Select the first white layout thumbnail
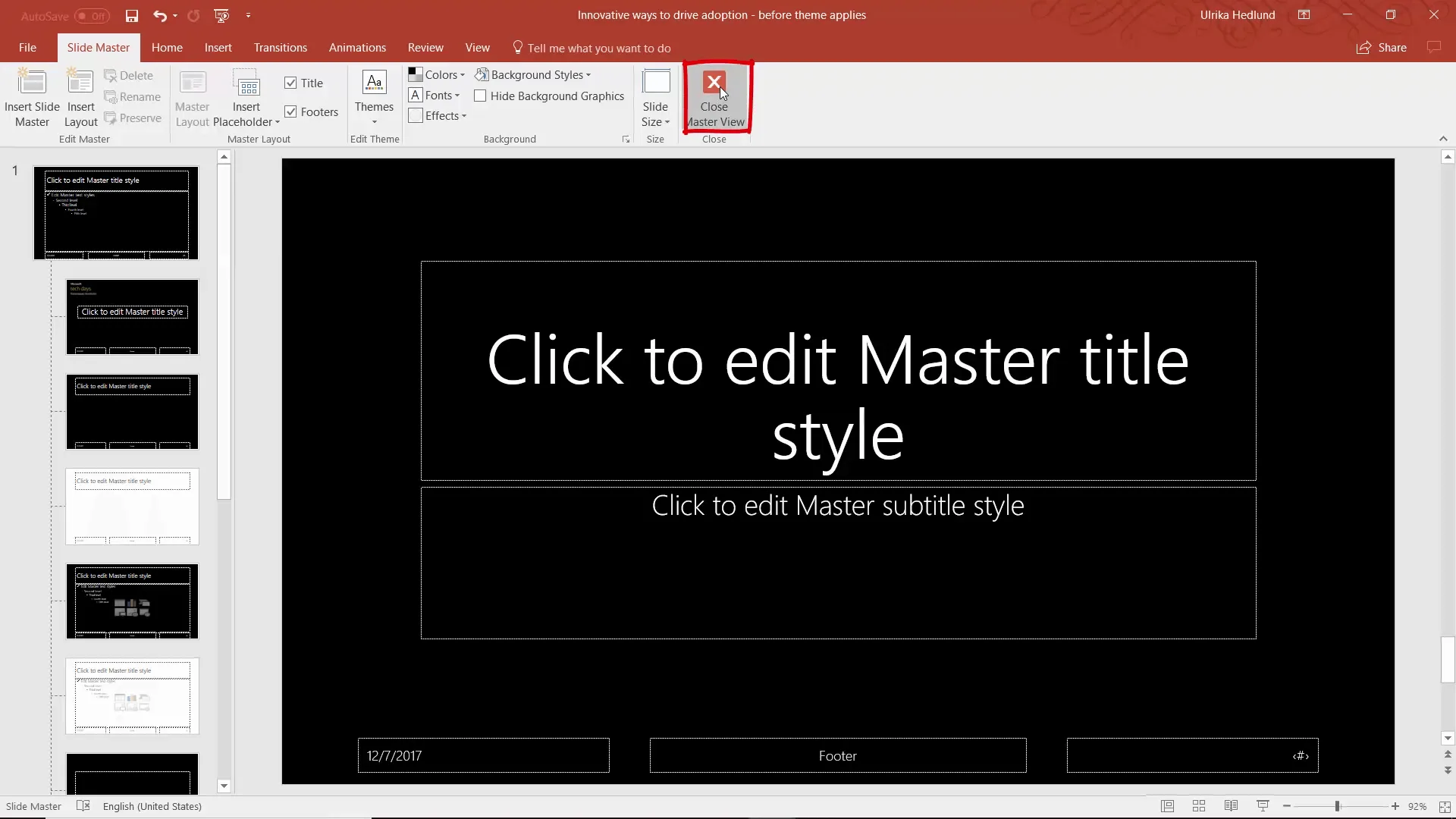This screenshot has width=1456, height=819. pos(132,507)
